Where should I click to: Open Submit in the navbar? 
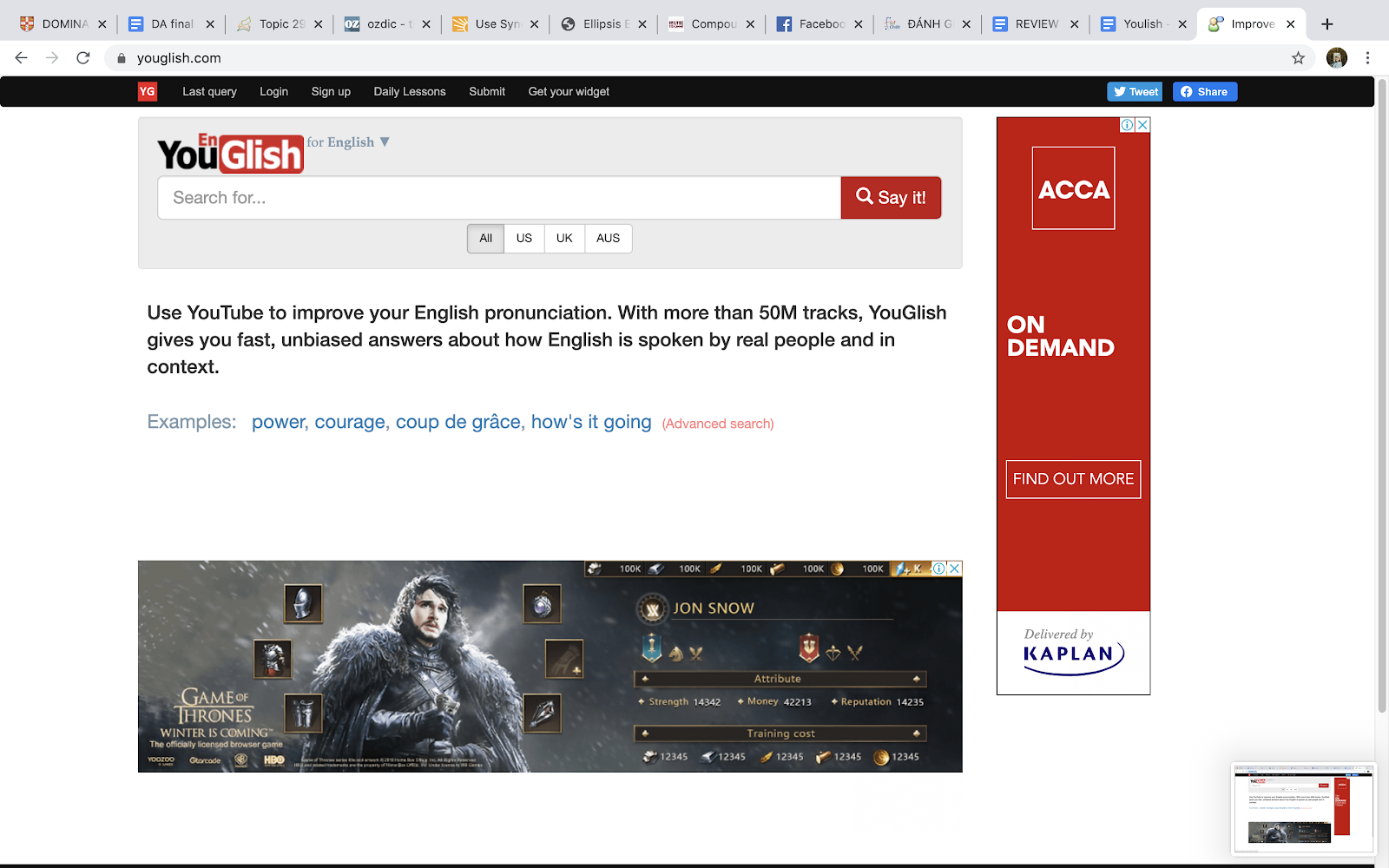point(487,91)
